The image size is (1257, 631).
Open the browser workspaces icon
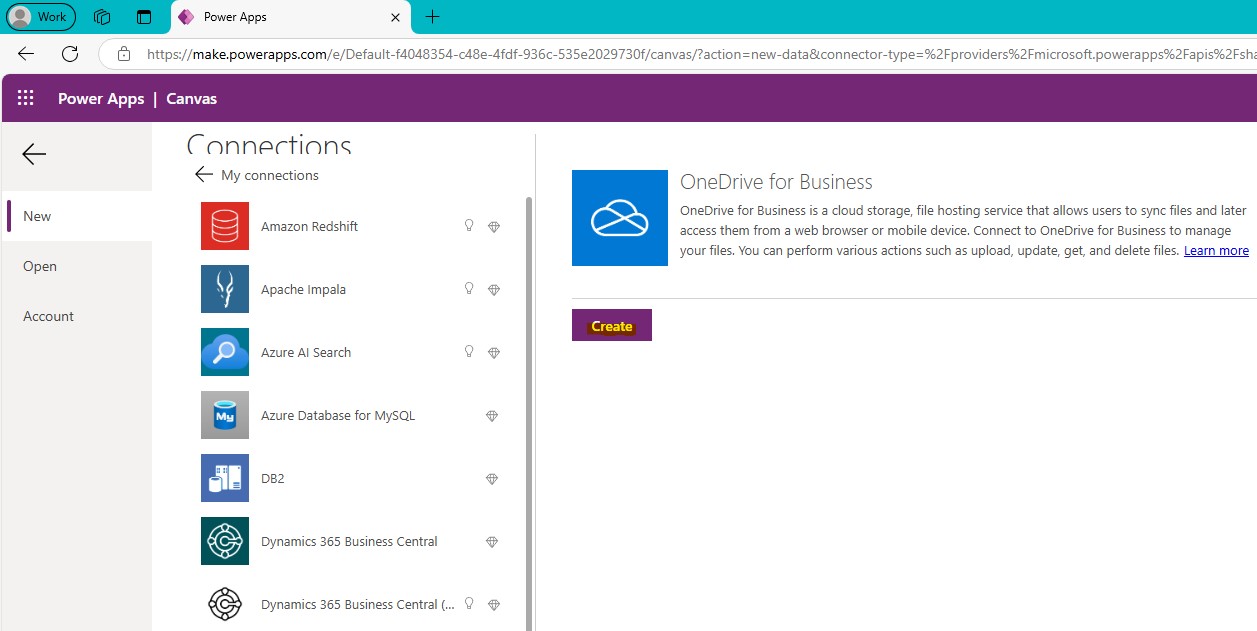coord(101,17)
